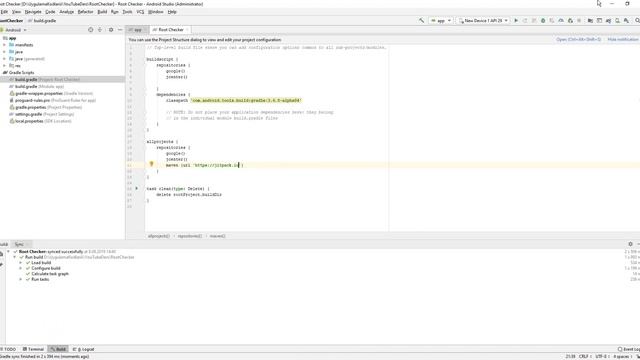Click the Make Project hammer icon
The image size is (640, 360).
[421, 20]
